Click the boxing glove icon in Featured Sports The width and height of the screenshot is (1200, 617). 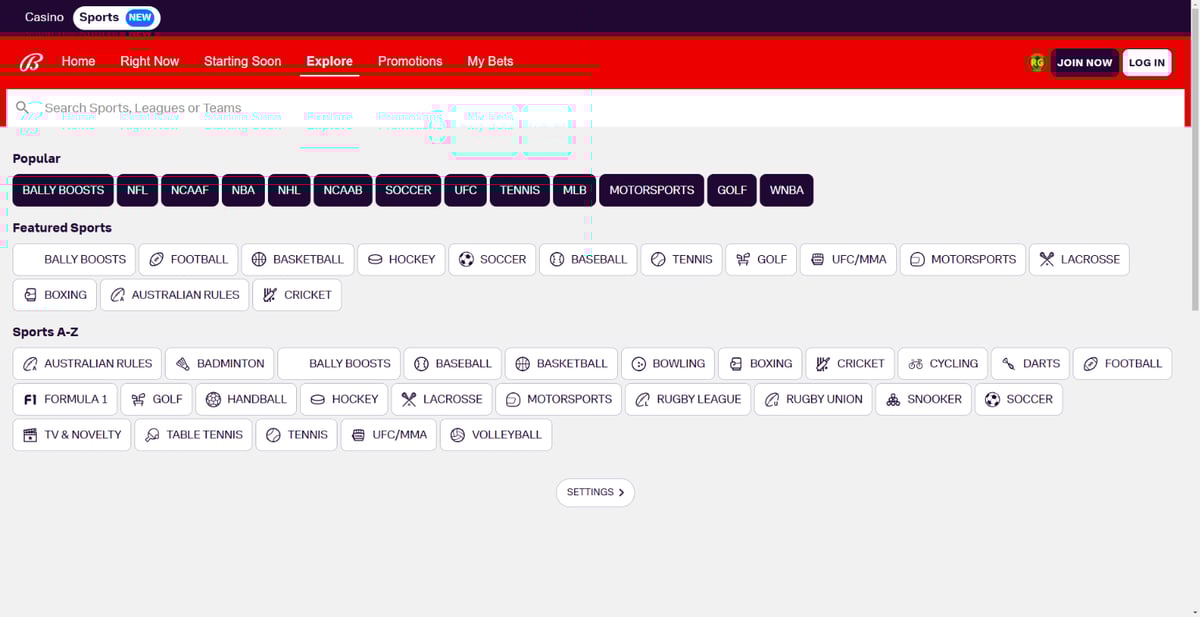30,296
